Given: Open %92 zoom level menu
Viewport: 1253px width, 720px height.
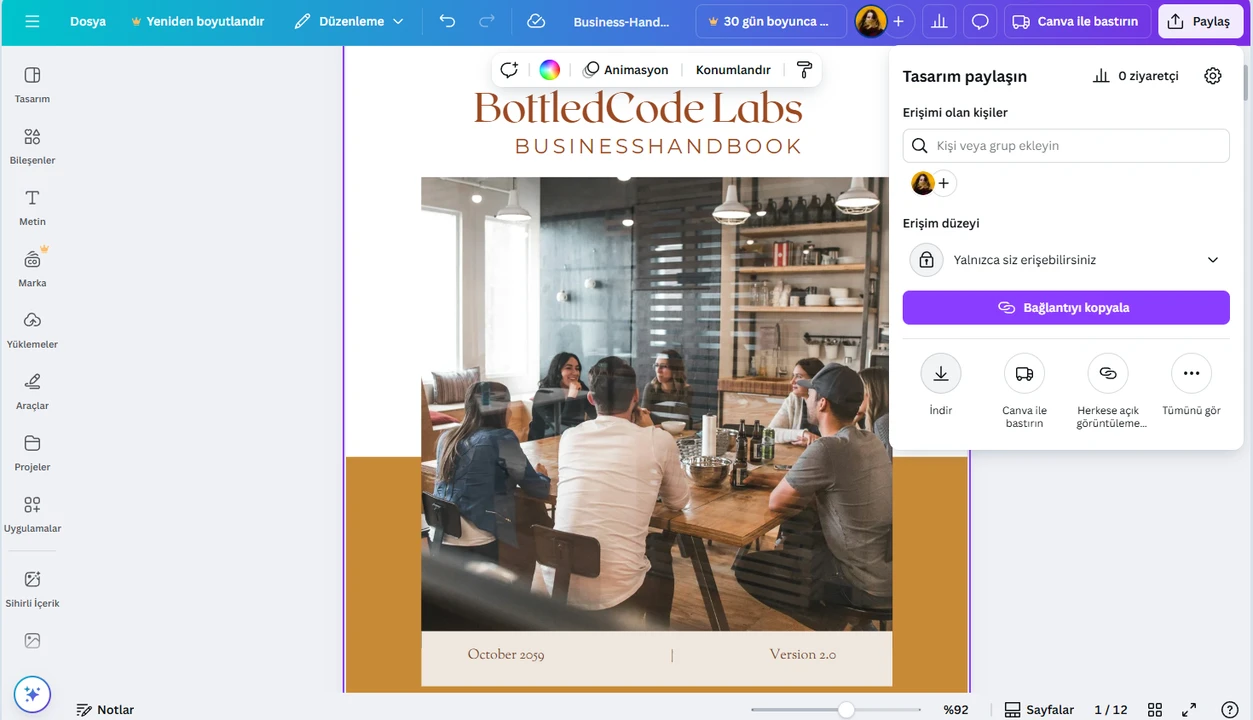Looking at the screenshot, I should (x=956, y=709).
